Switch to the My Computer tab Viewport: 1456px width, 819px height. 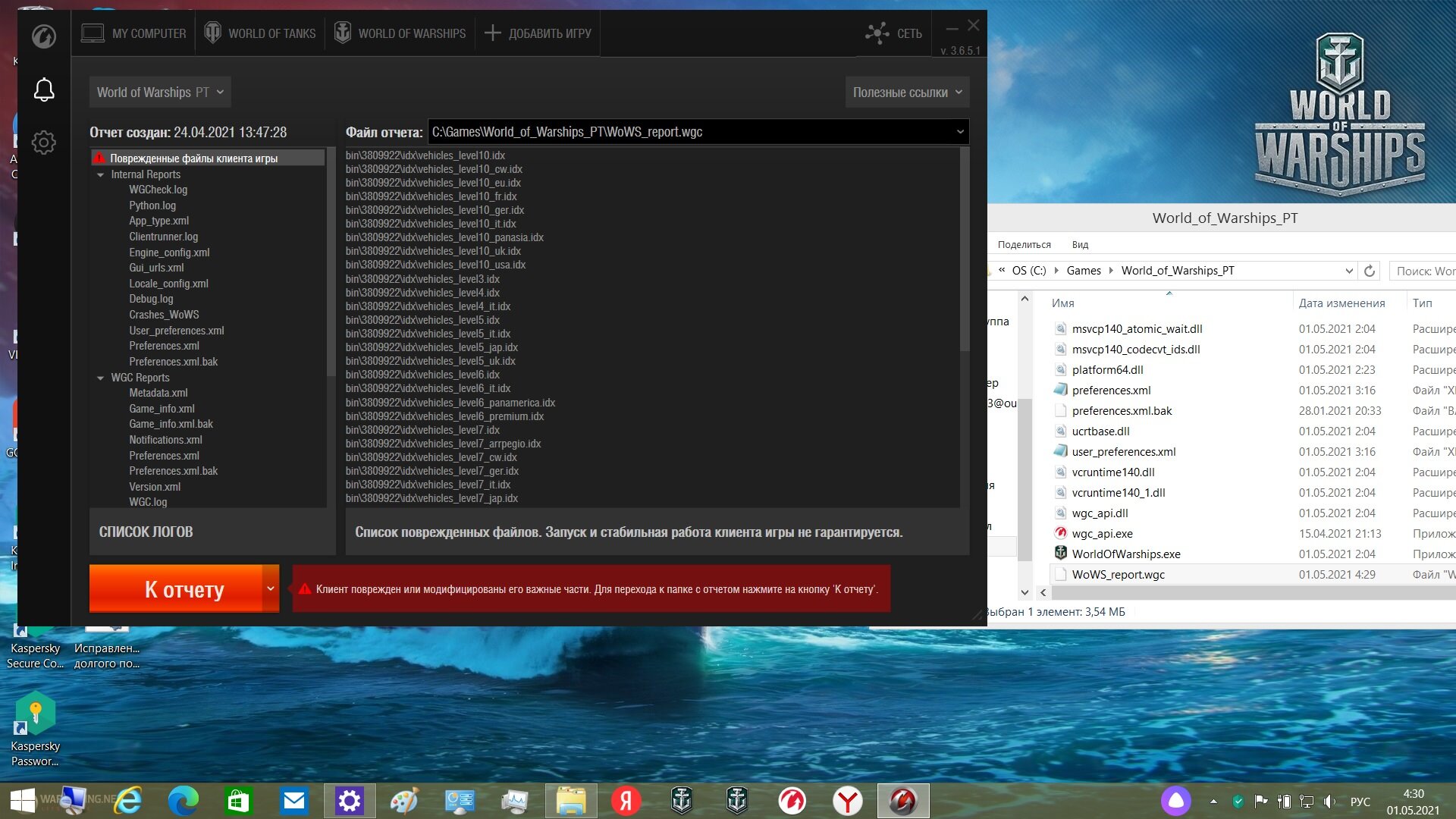[133, 33]
